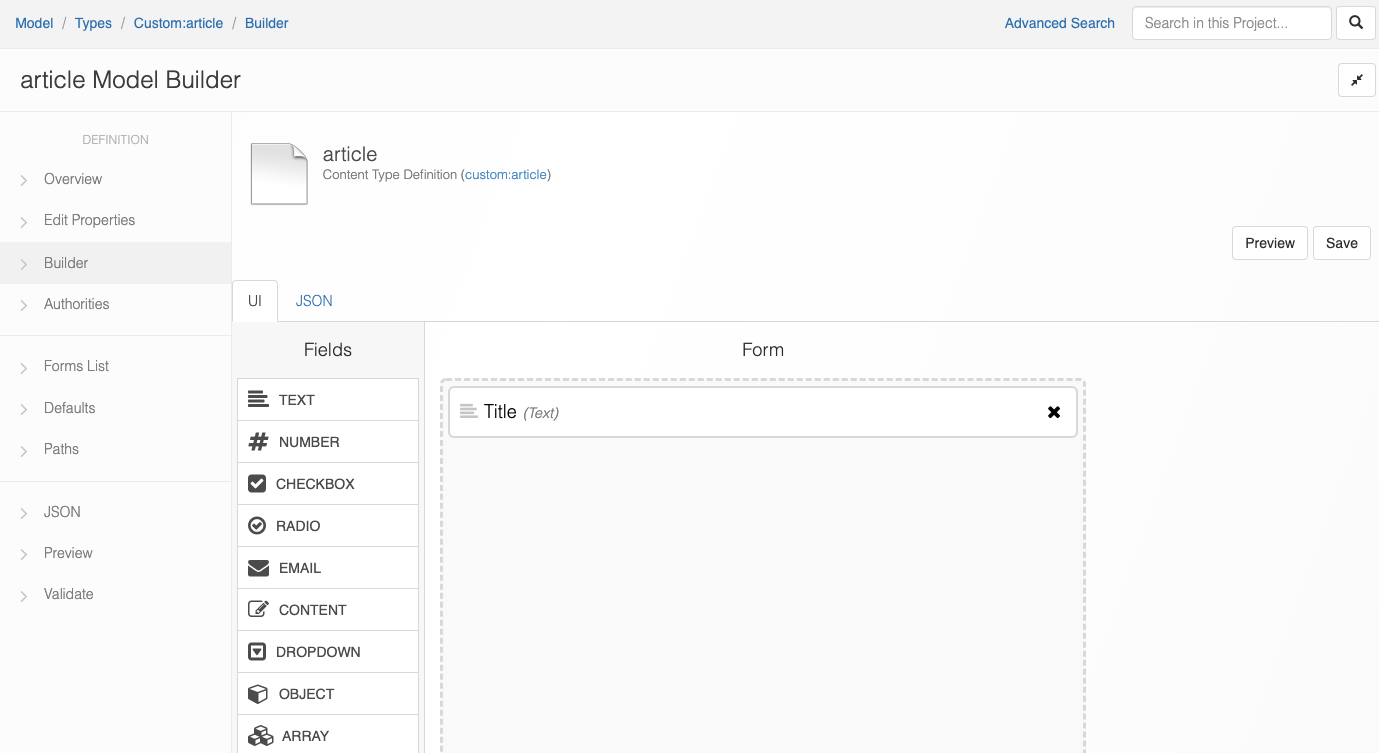Viewport: 1379px width, 753px height.
Task: Select the TEXT field type icon
Action: click(258, 400)
